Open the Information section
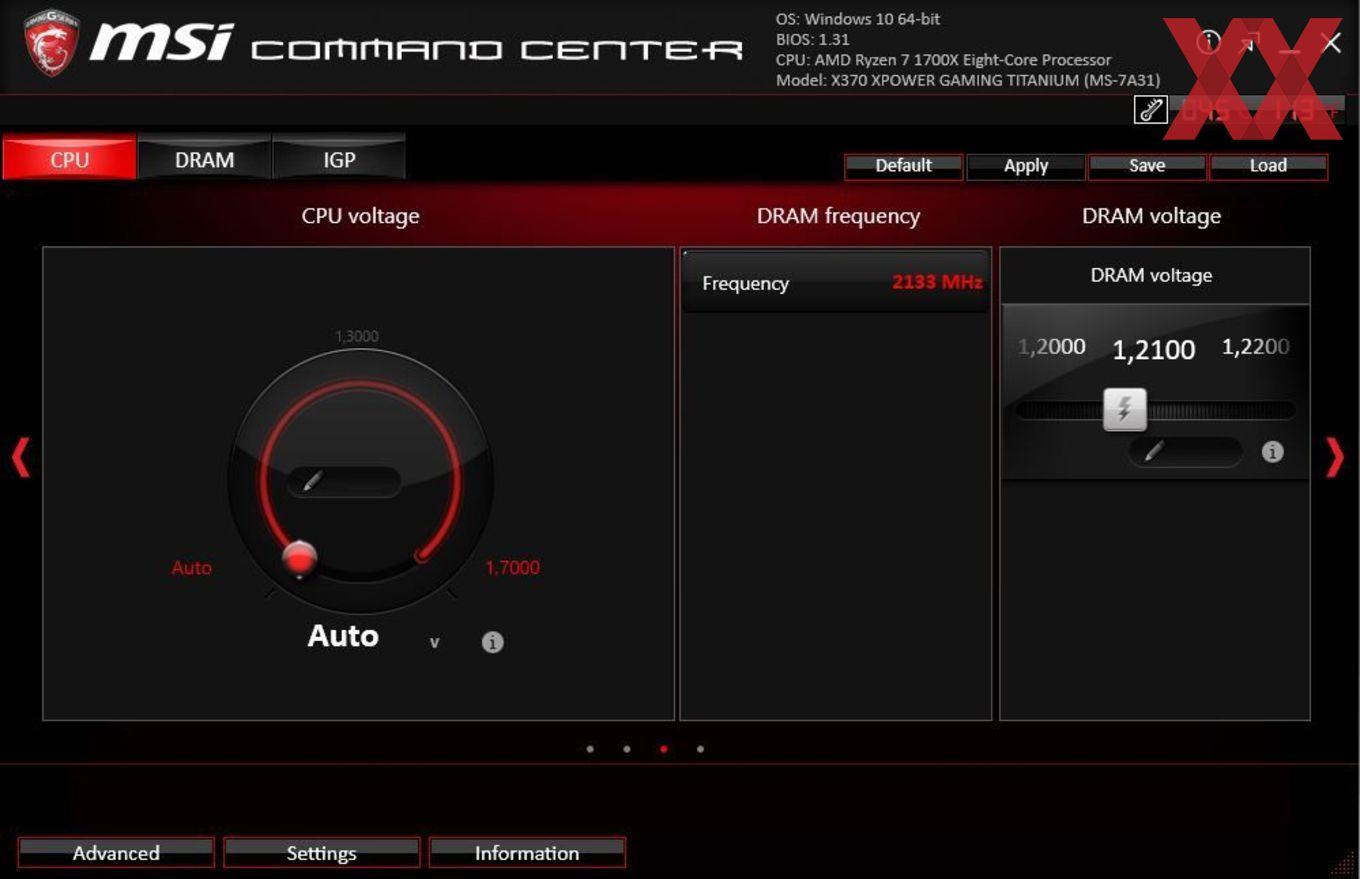This screenshot has width=1360, height=879. (x=527, y=852)
